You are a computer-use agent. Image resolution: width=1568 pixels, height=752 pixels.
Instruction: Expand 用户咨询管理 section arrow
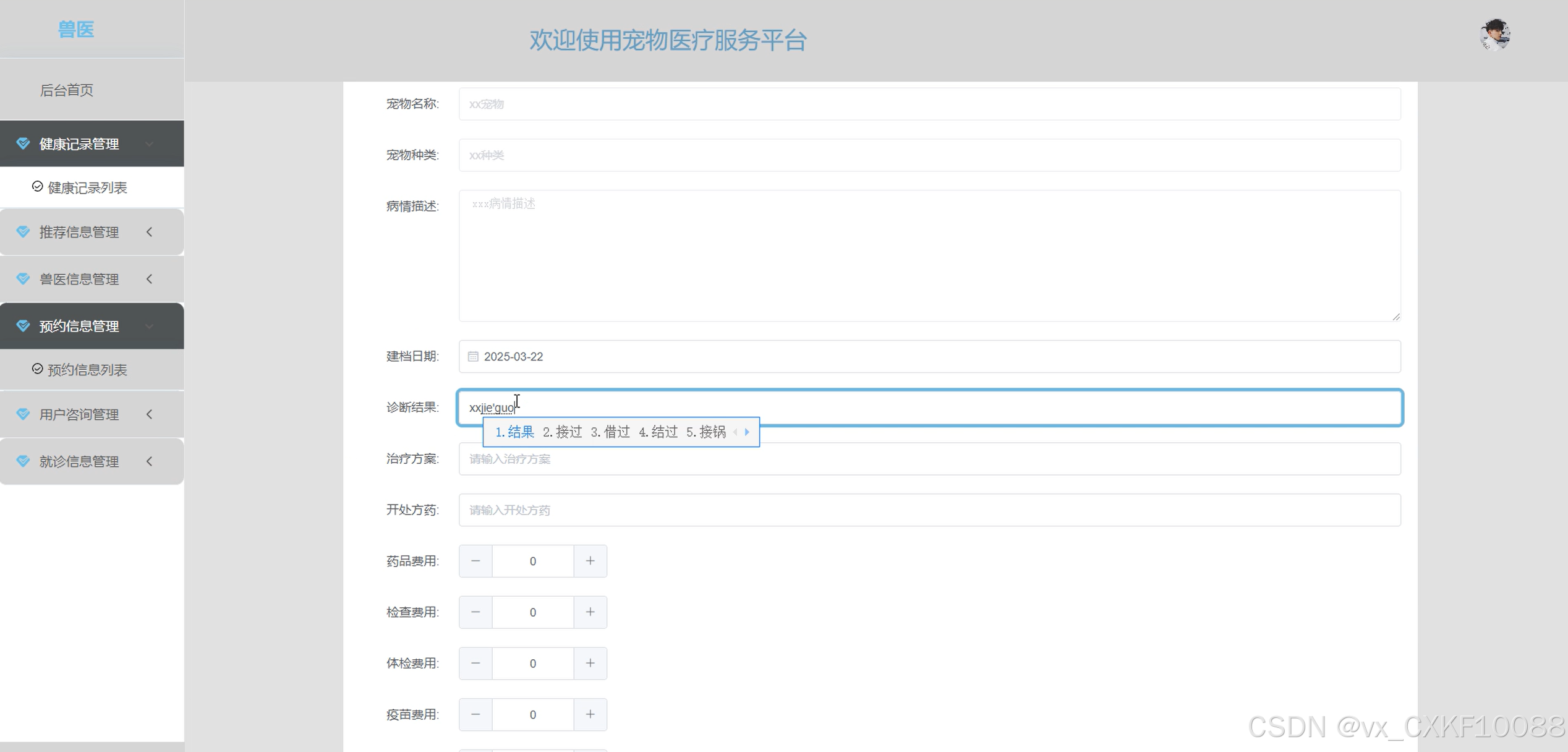[x=149, y=414]
